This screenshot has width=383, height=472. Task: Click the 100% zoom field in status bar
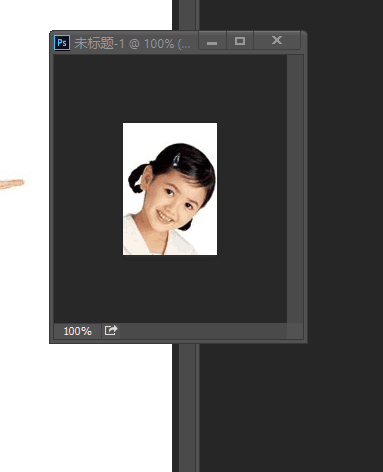[77, 331]
